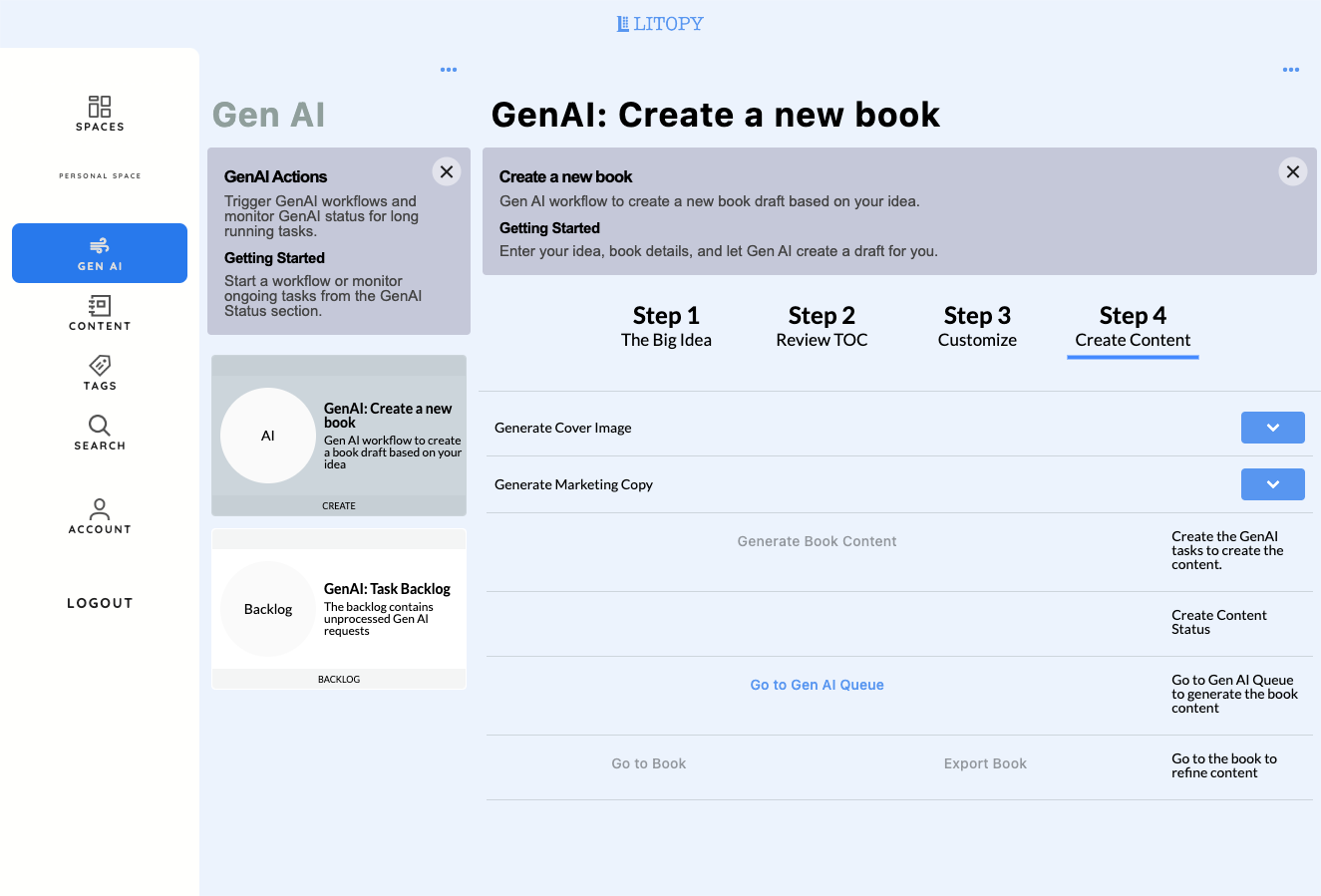Viewport: 1321px width, 896px height.
Task: Click the Go to Gen AI Queue link
Action: (817, 685)
